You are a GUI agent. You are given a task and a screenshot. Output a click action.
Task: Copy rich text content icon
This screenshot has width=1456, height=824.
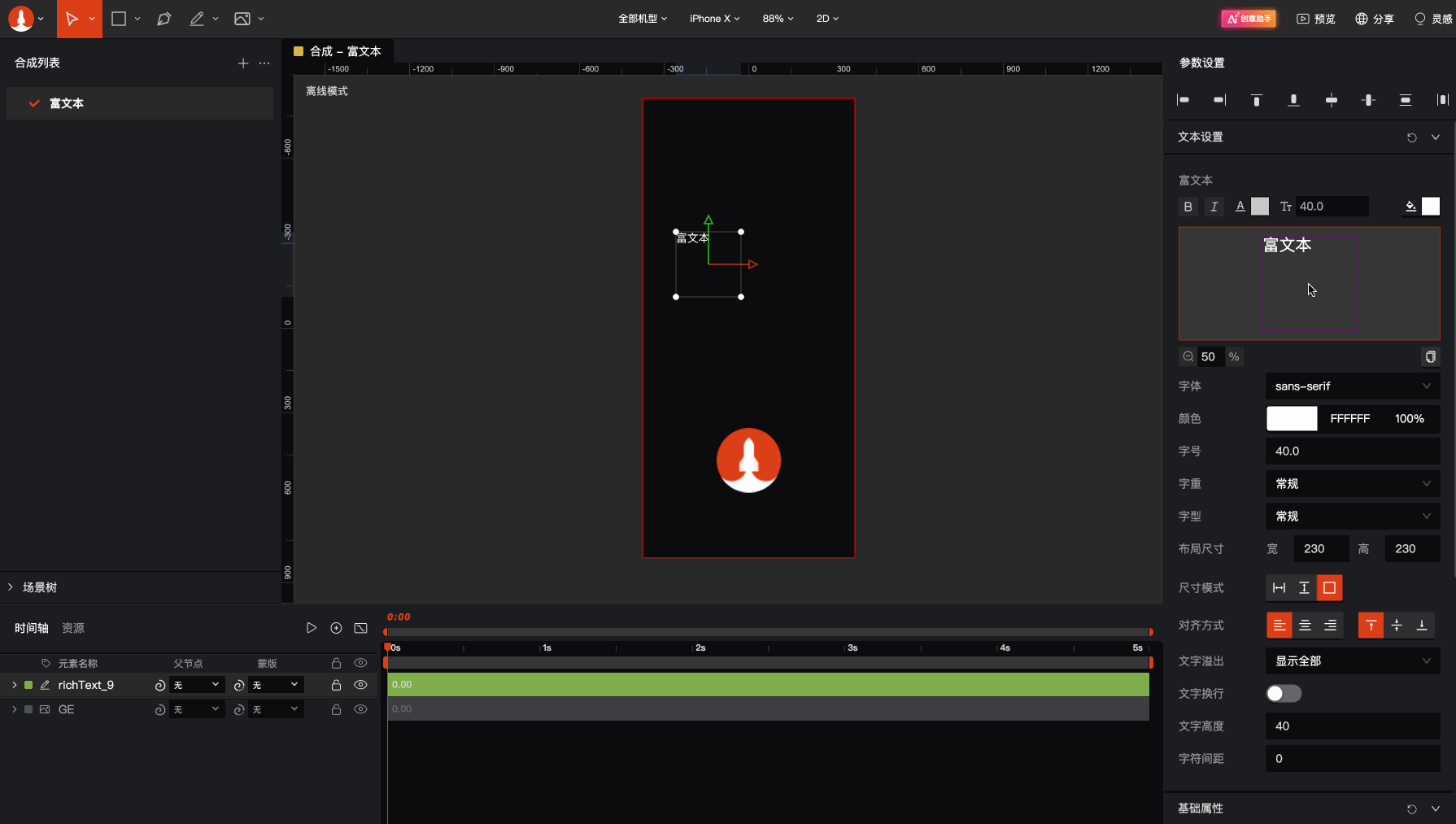tap(1431, 357)
